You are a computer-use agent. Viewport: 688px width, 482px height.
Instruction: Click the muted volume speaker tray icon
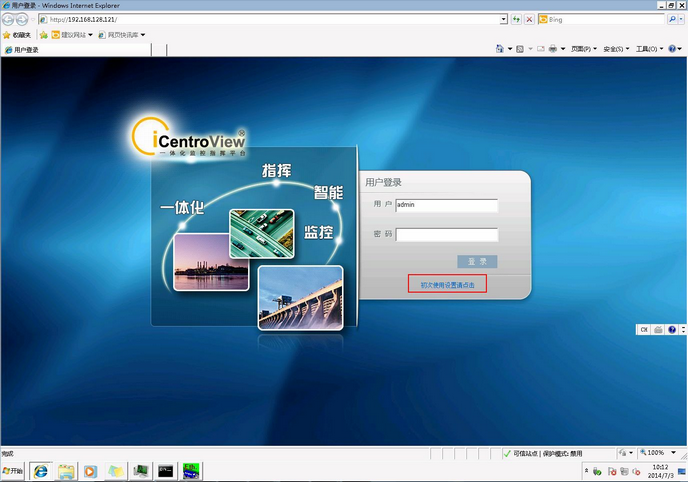pyautogui.click(x=636, y=472)
